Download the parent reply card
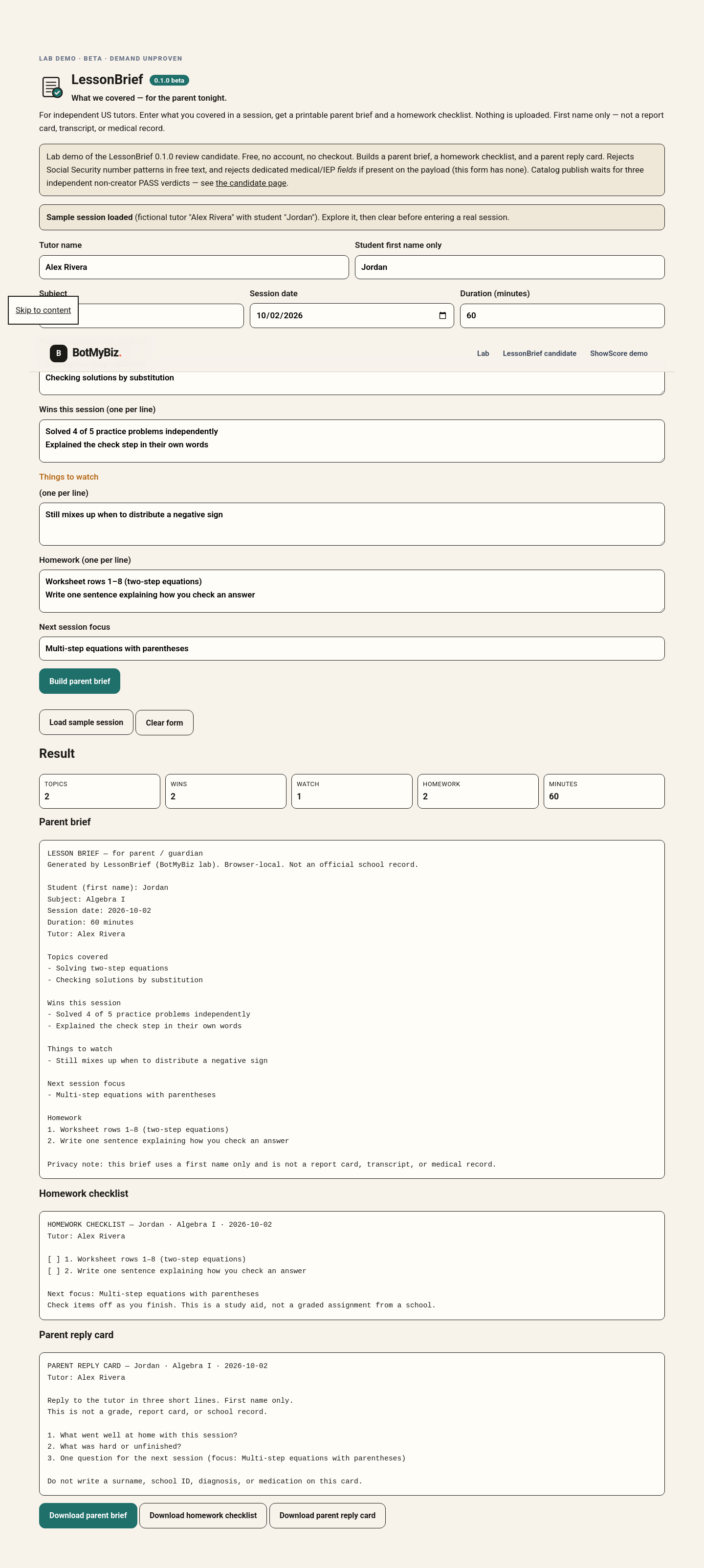This screenshot has height=1568, width=704. 328,1516
